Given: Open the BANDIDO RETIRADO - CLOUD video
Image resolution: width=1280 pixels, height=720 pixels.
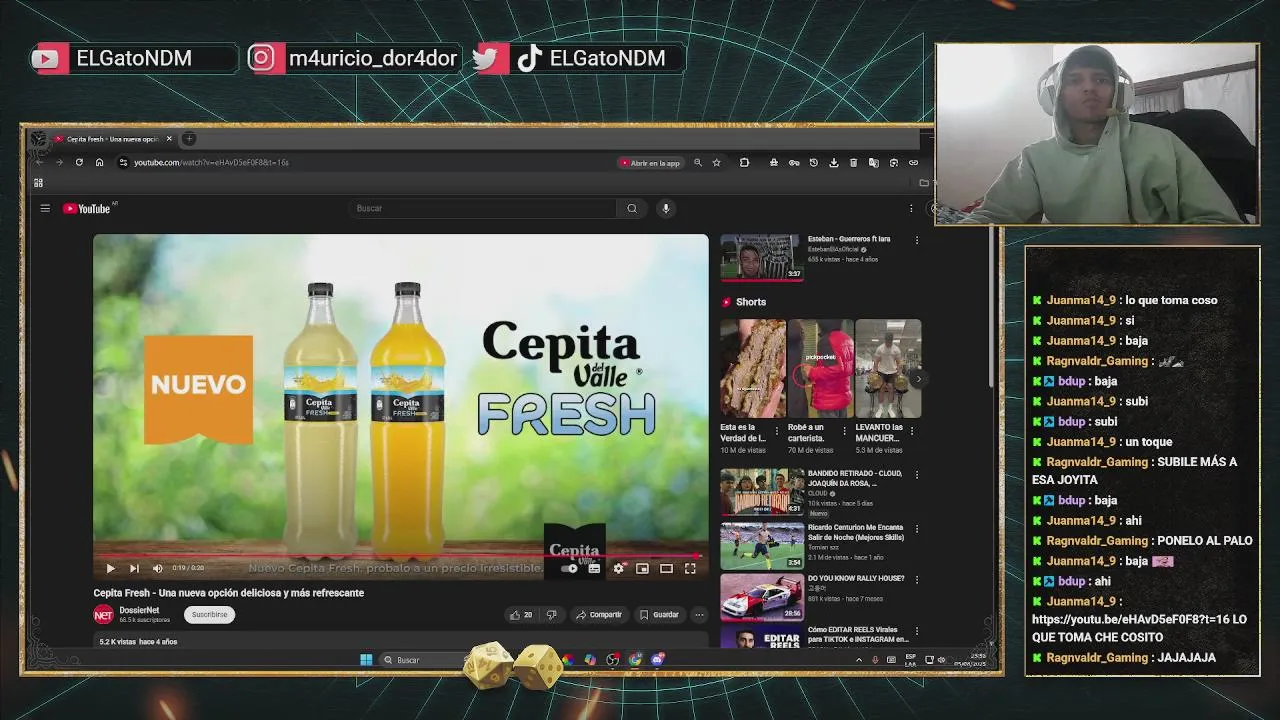Looking at the screenshot, I should tap(762, 491).
